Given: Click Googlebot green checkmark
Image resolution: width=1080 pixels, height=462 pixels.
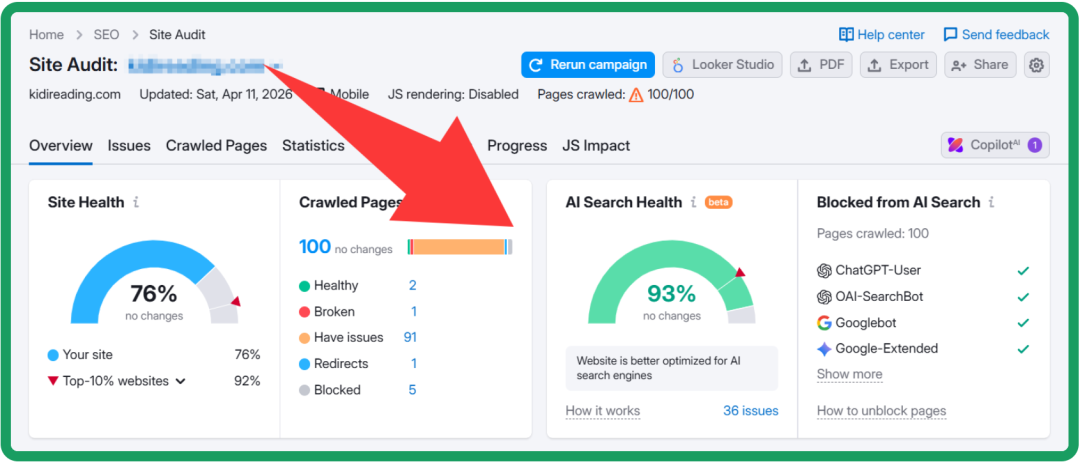Looking at the screenshot, I should pos(1023,322).
